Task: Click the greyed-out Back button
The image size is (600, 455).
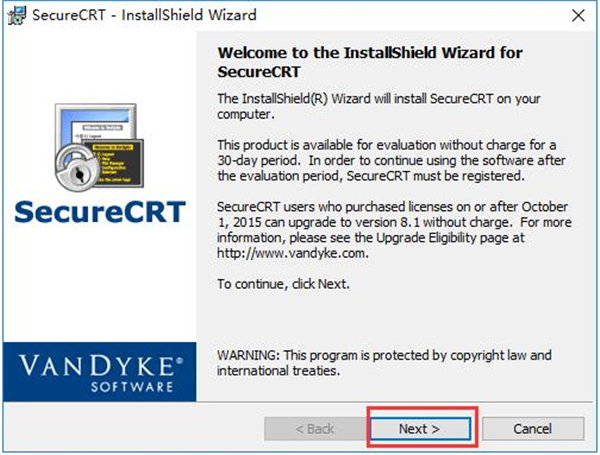Action: [313, 429]
